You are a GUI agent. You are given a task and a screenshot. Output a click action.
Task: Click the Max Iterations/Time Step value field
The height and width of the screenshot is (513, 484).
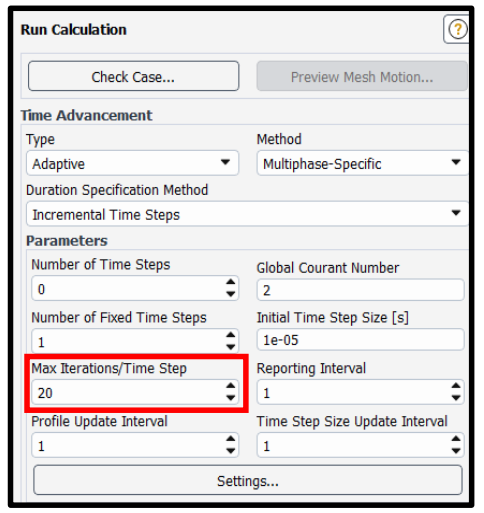pyautogui.click(x=128, y=392)
